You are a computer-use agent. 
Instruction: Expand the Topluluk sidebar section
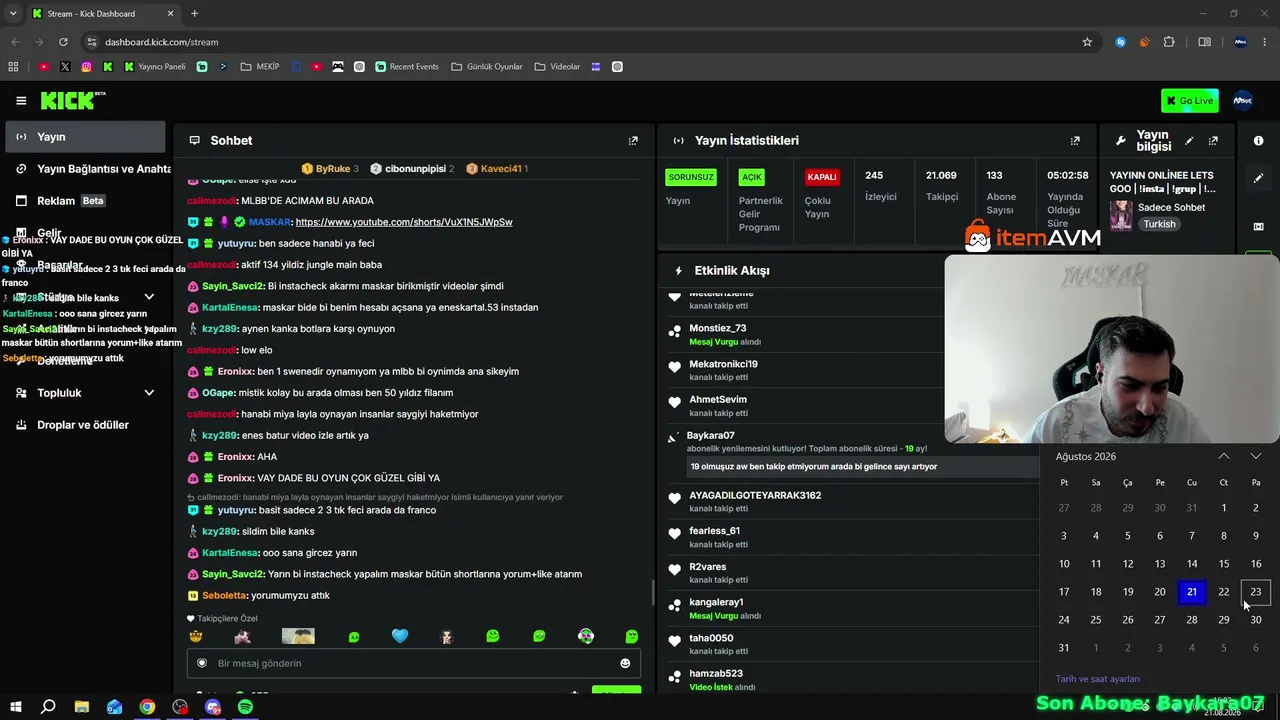(149, 393)
